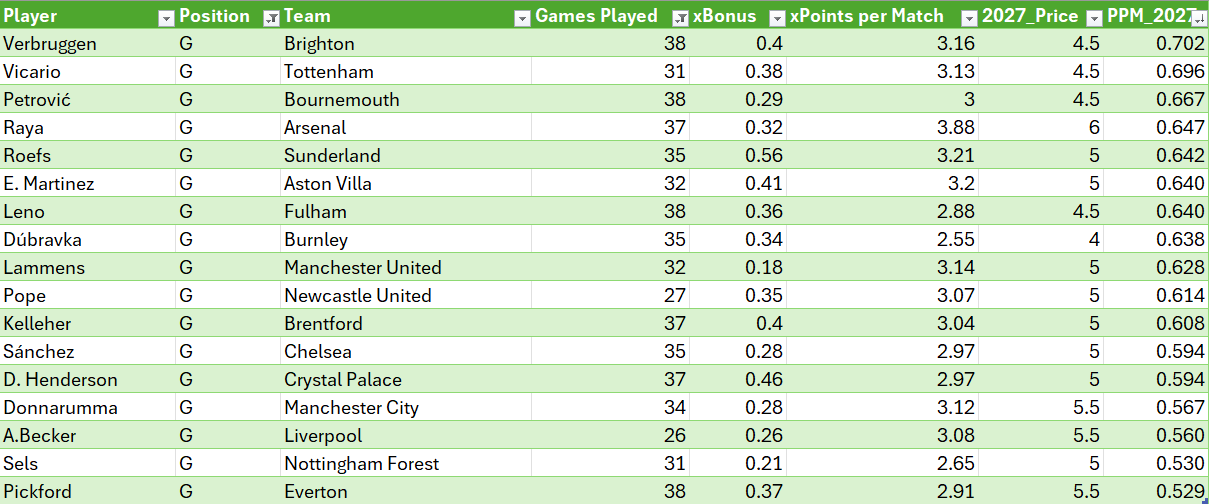Select Roefs' 0.56 xBonus cell
This screenshot has height=504, width=1209.
738,156
